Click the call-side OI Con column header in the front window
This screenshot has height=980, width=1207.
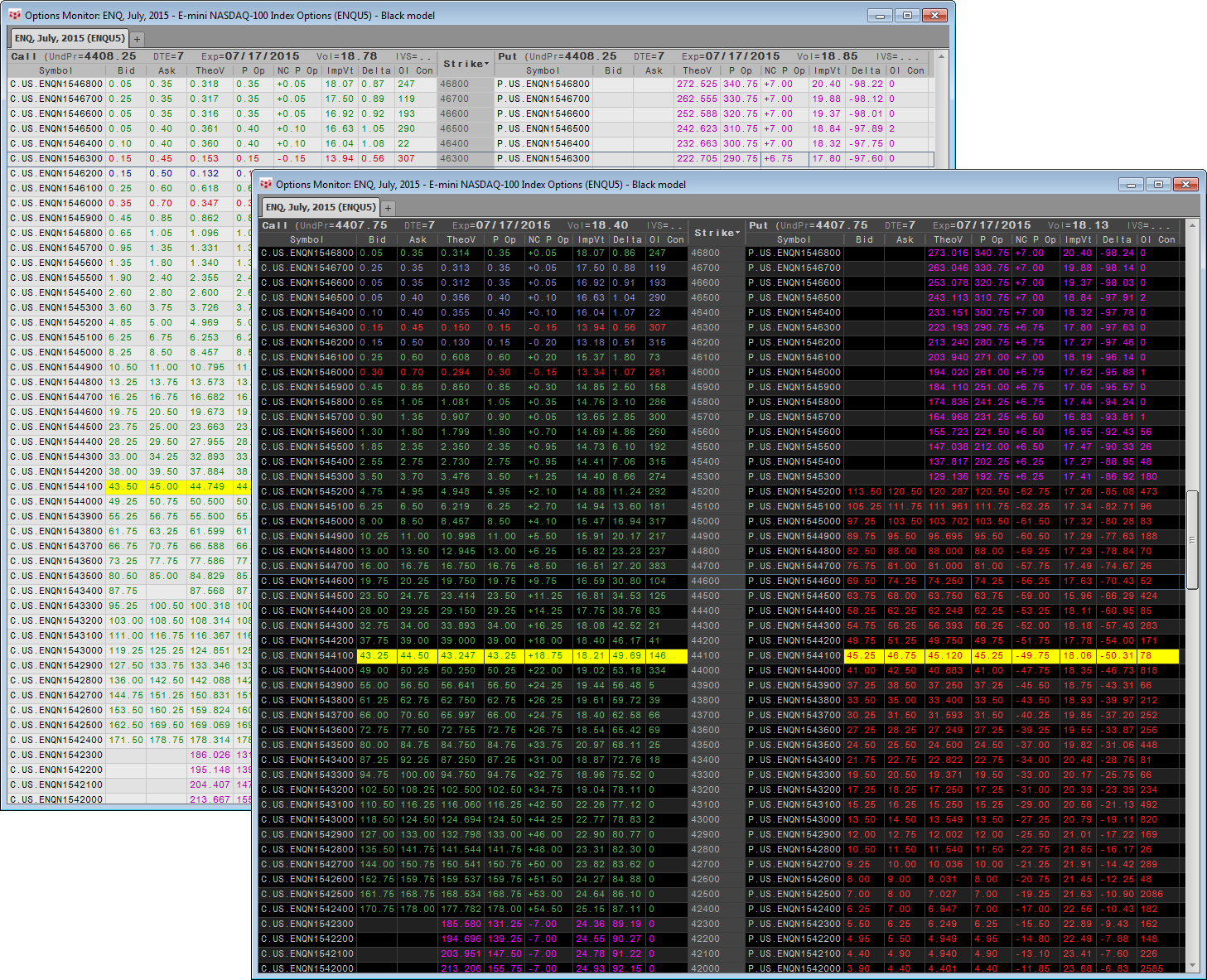[x=666, y=239]
